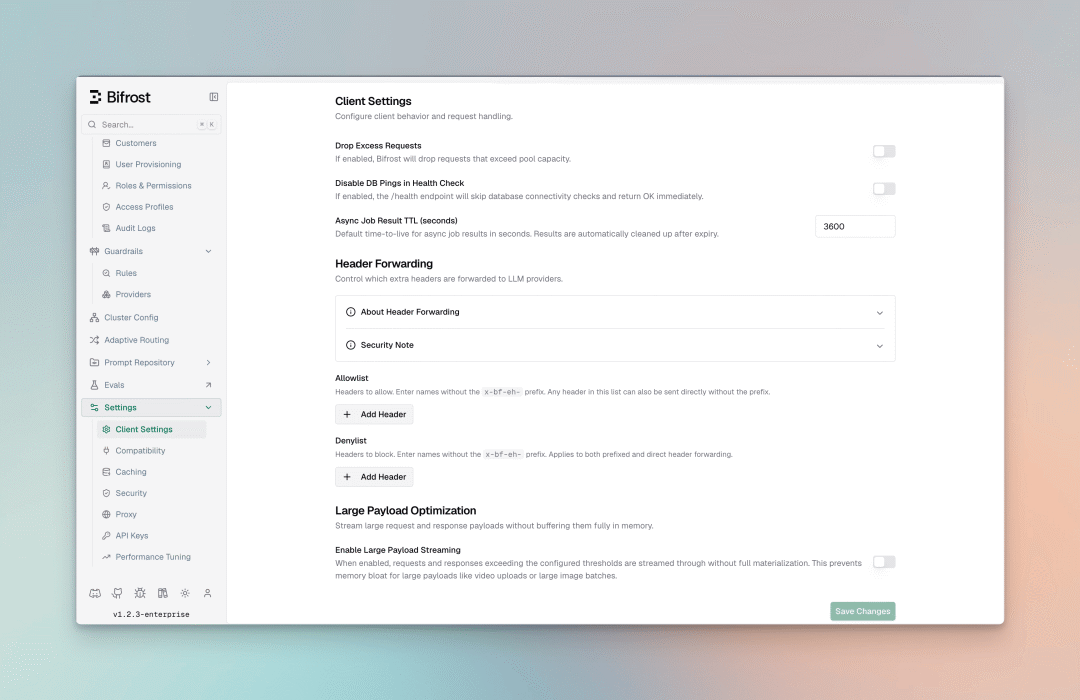Open the Discord community icon

[x=95, y=593]
